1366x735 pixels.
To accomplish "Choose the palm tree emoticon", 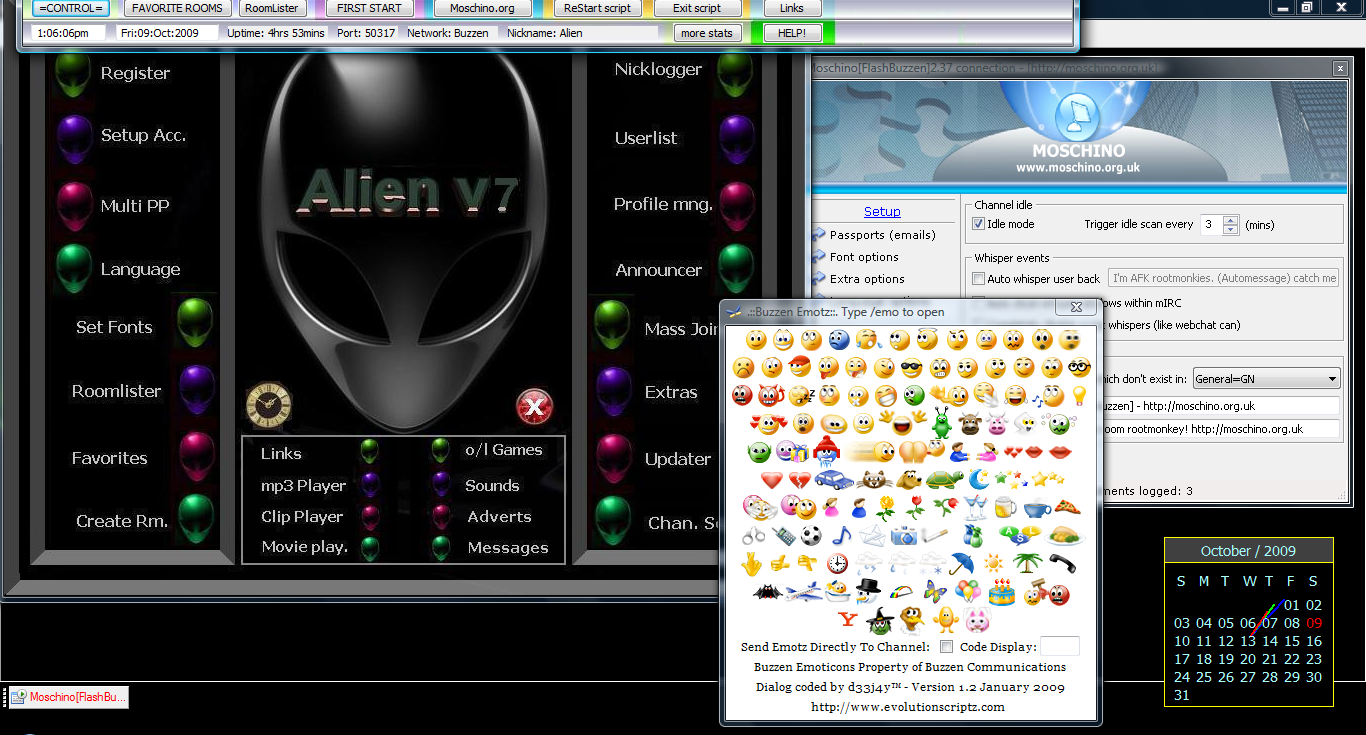I will point(1027,562).
